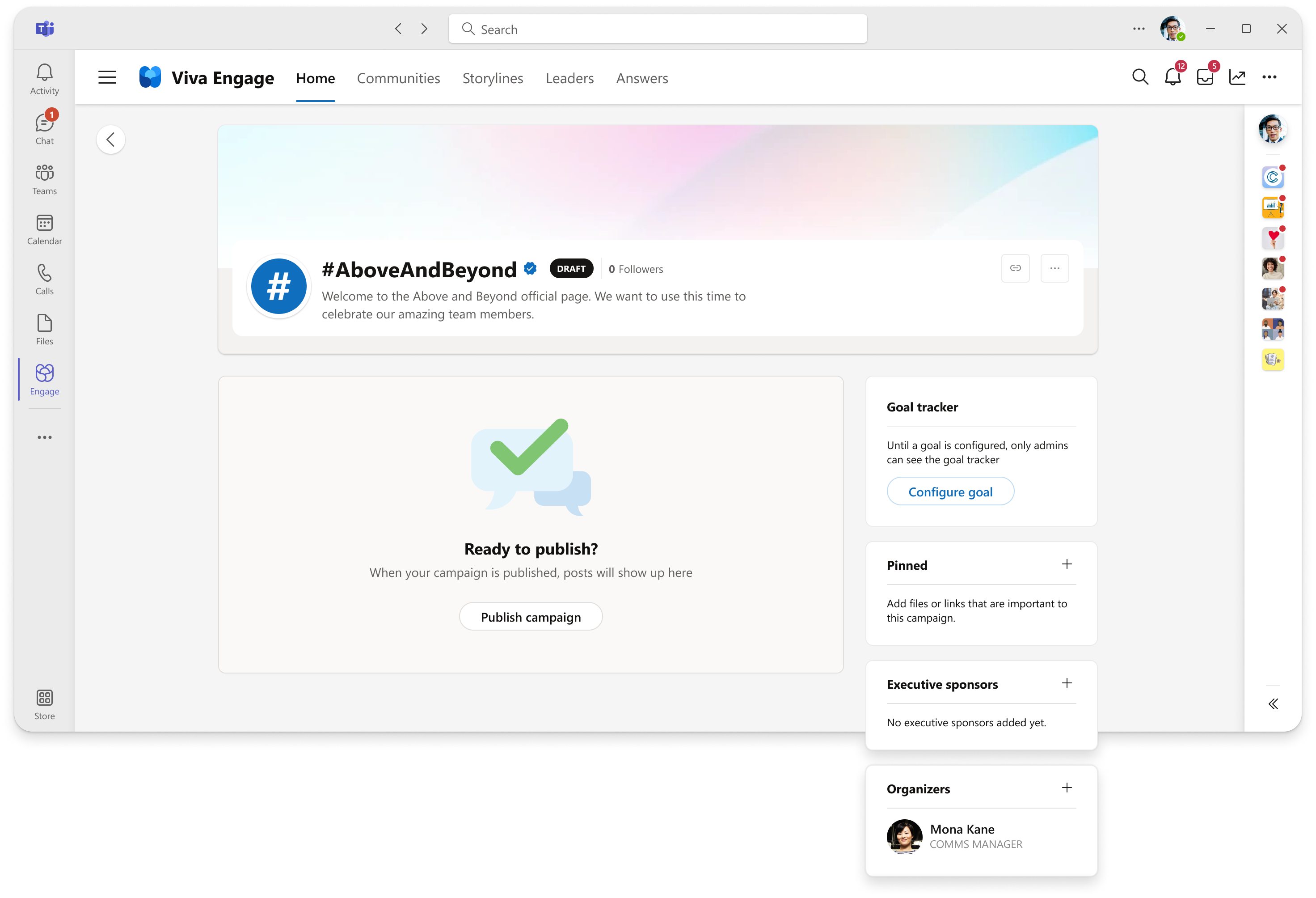This screenshot has height=898, width=1316.
Task: Select the Leaders tab
Action: [x=569, y=77]
